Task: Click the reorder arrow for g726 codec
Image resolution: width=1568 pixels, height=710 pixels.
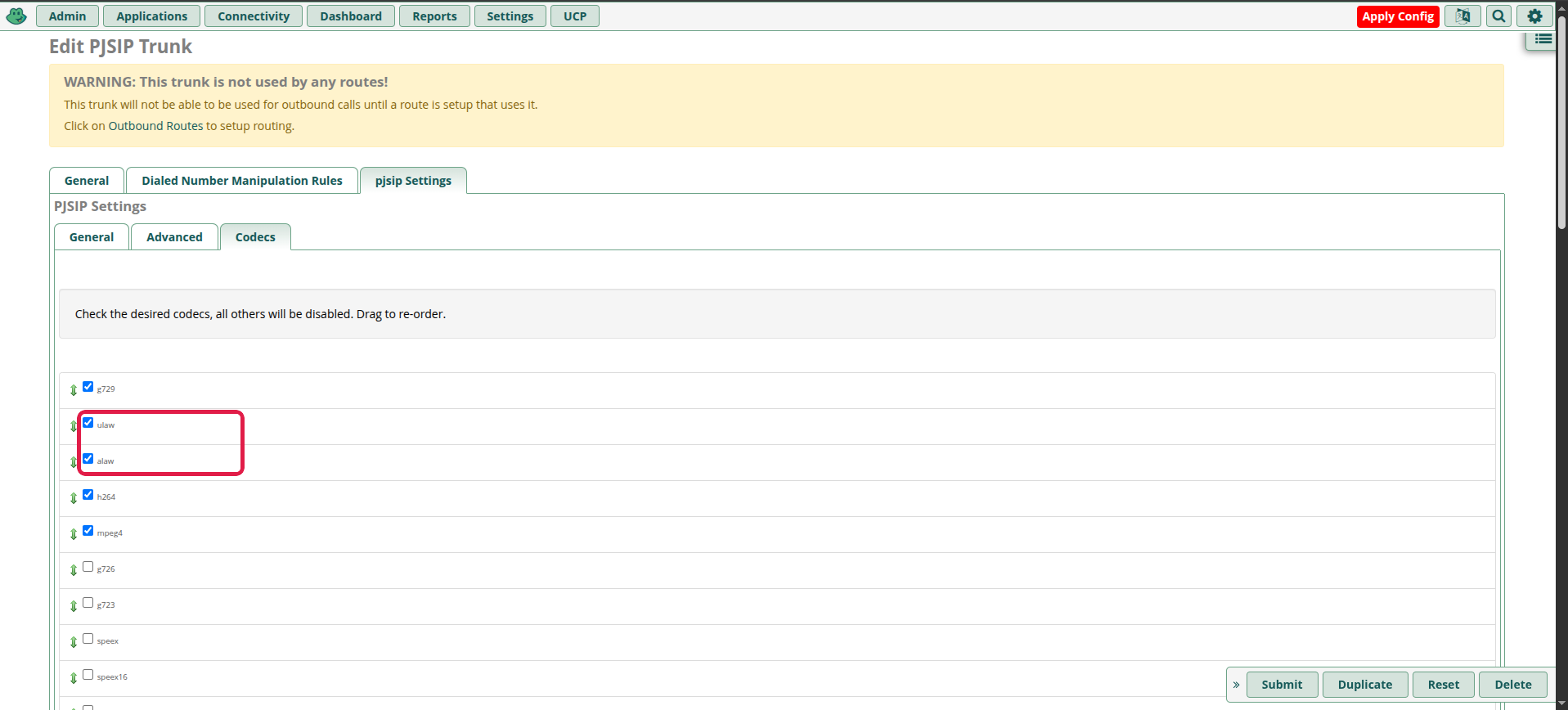Action: [x=74, y=570]
